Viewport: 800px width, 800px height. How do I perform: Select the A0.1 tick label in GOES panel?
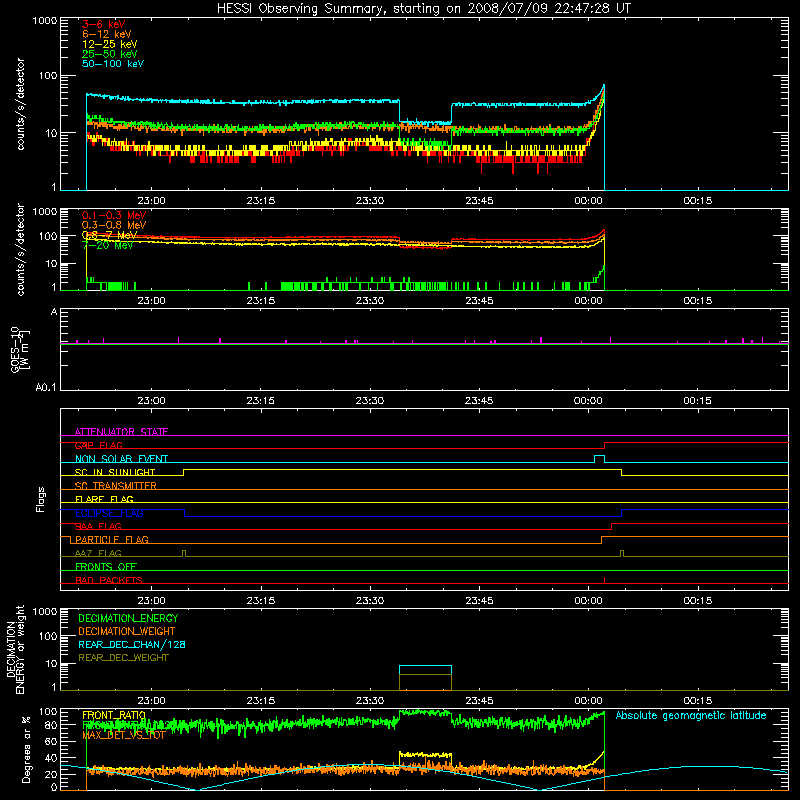click(x=46, y=387)
